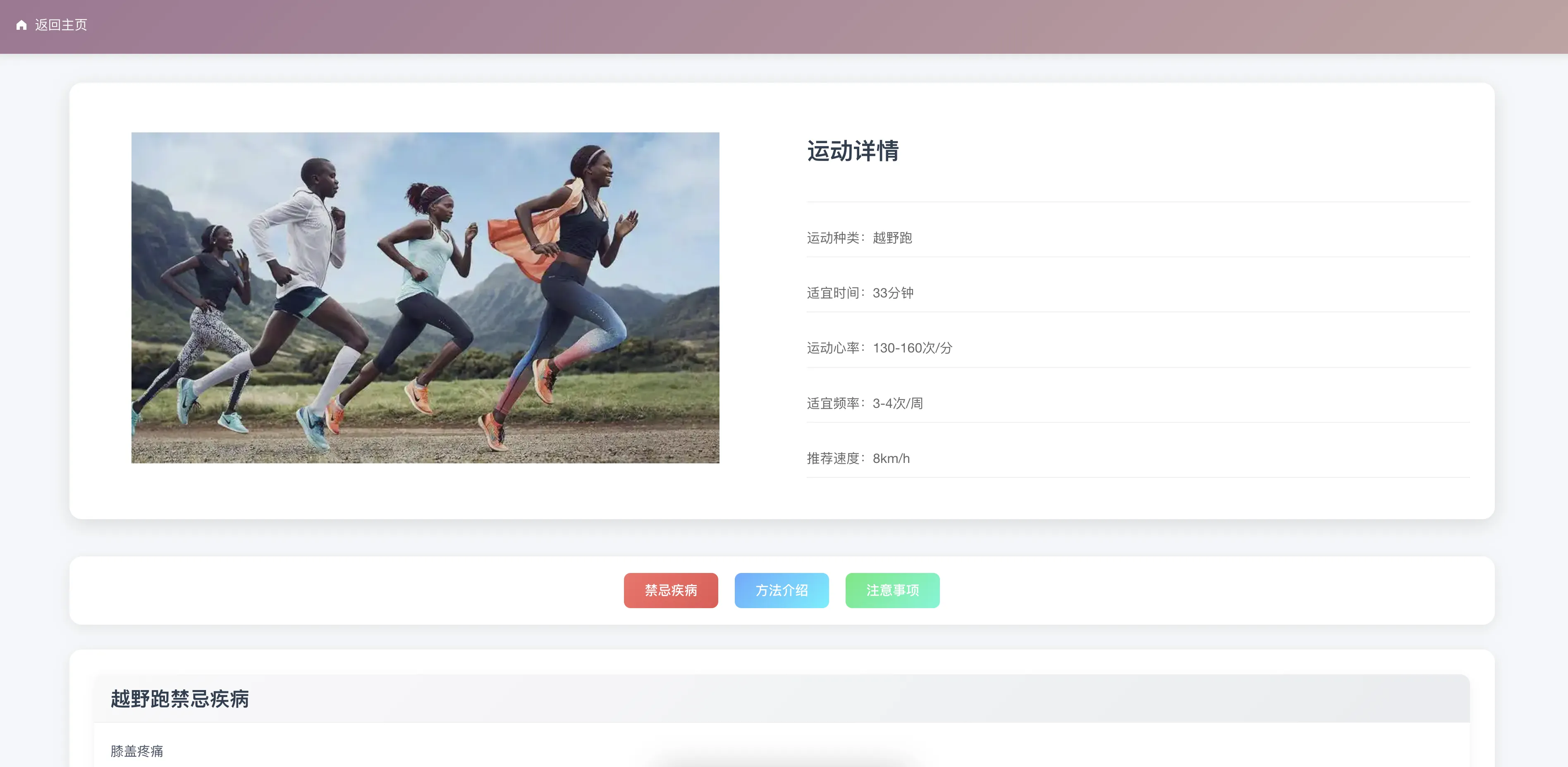
Task: Select the 130-160次/分 heart rate value
Action: (x=912, y=348)
